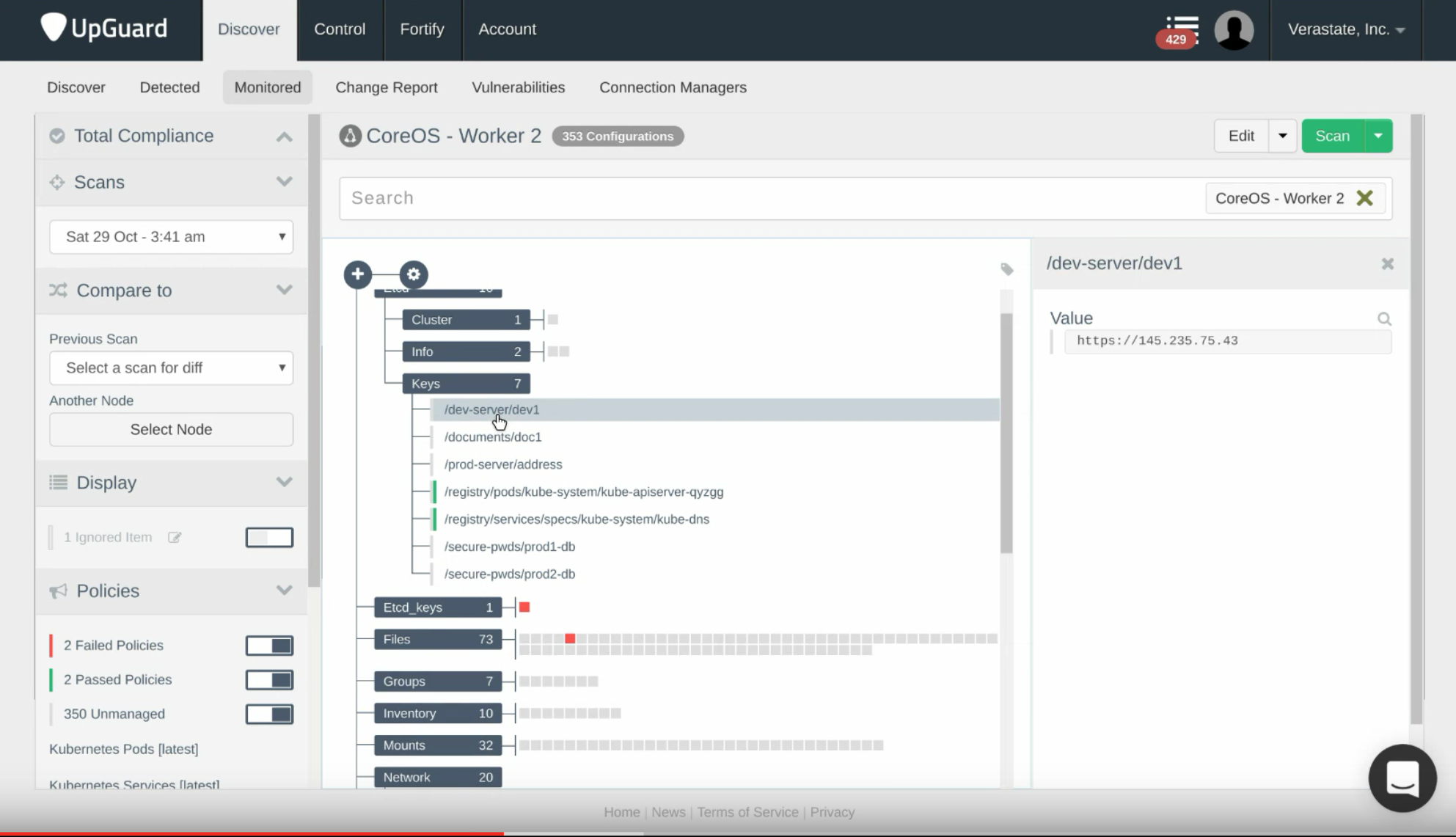Expand the Compare to section chevron
The image size is (1456, 837).
click(x=284, y=290)
